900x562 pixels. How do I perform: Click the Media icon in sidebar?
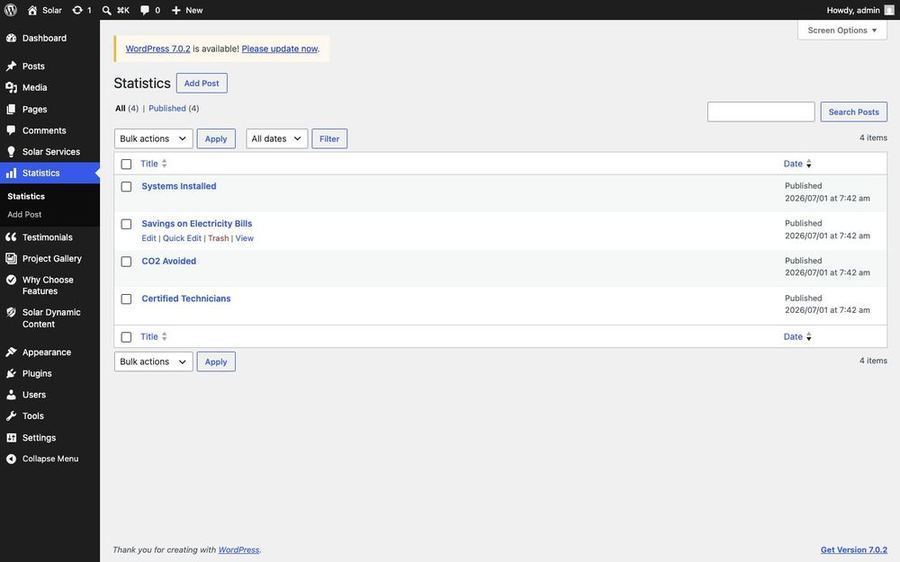click(x=11, y=87)
